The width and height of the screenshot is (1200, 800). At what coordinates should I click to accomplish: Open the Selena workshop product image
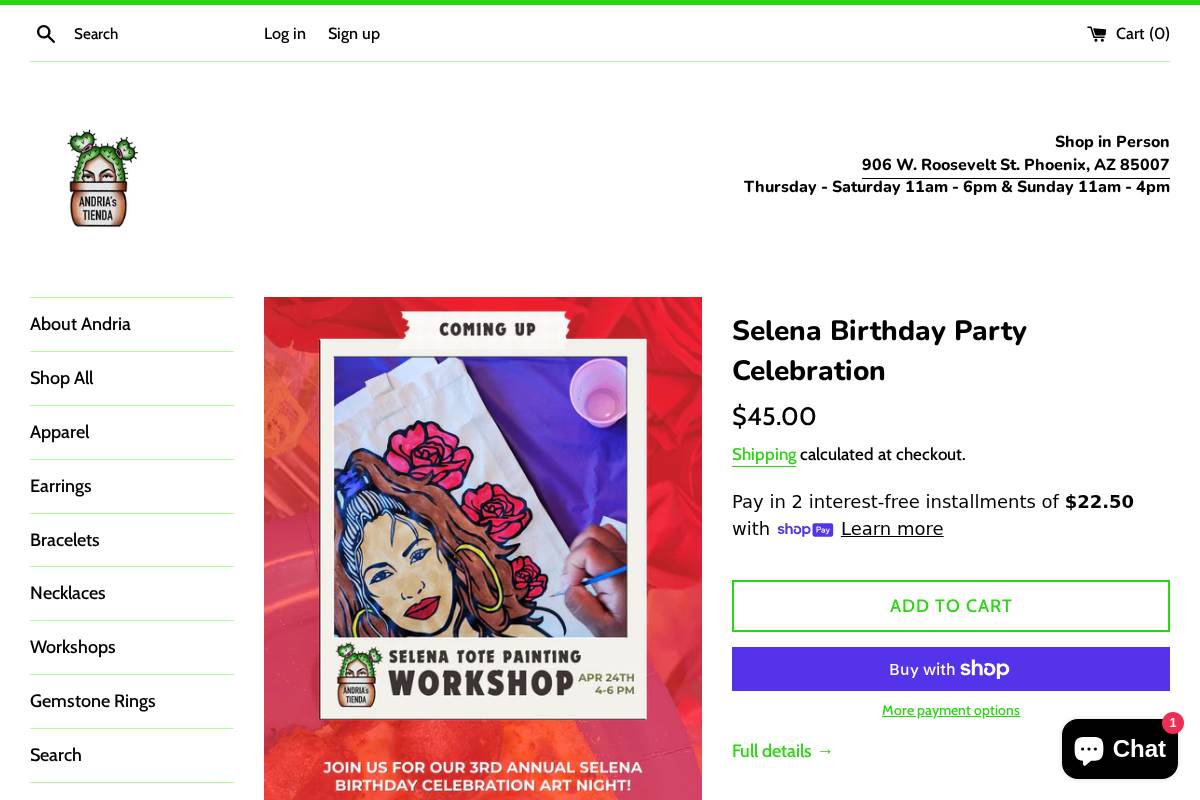(x=483, y=548)
